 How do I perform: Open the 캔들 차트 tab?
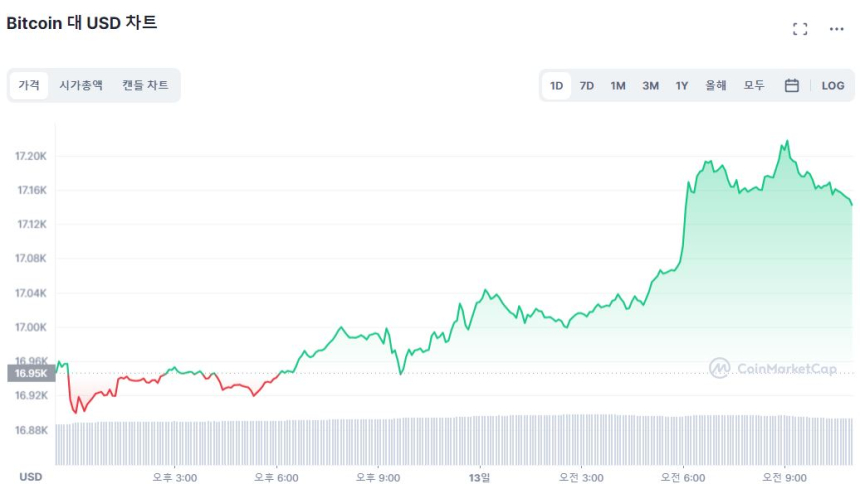145,86
